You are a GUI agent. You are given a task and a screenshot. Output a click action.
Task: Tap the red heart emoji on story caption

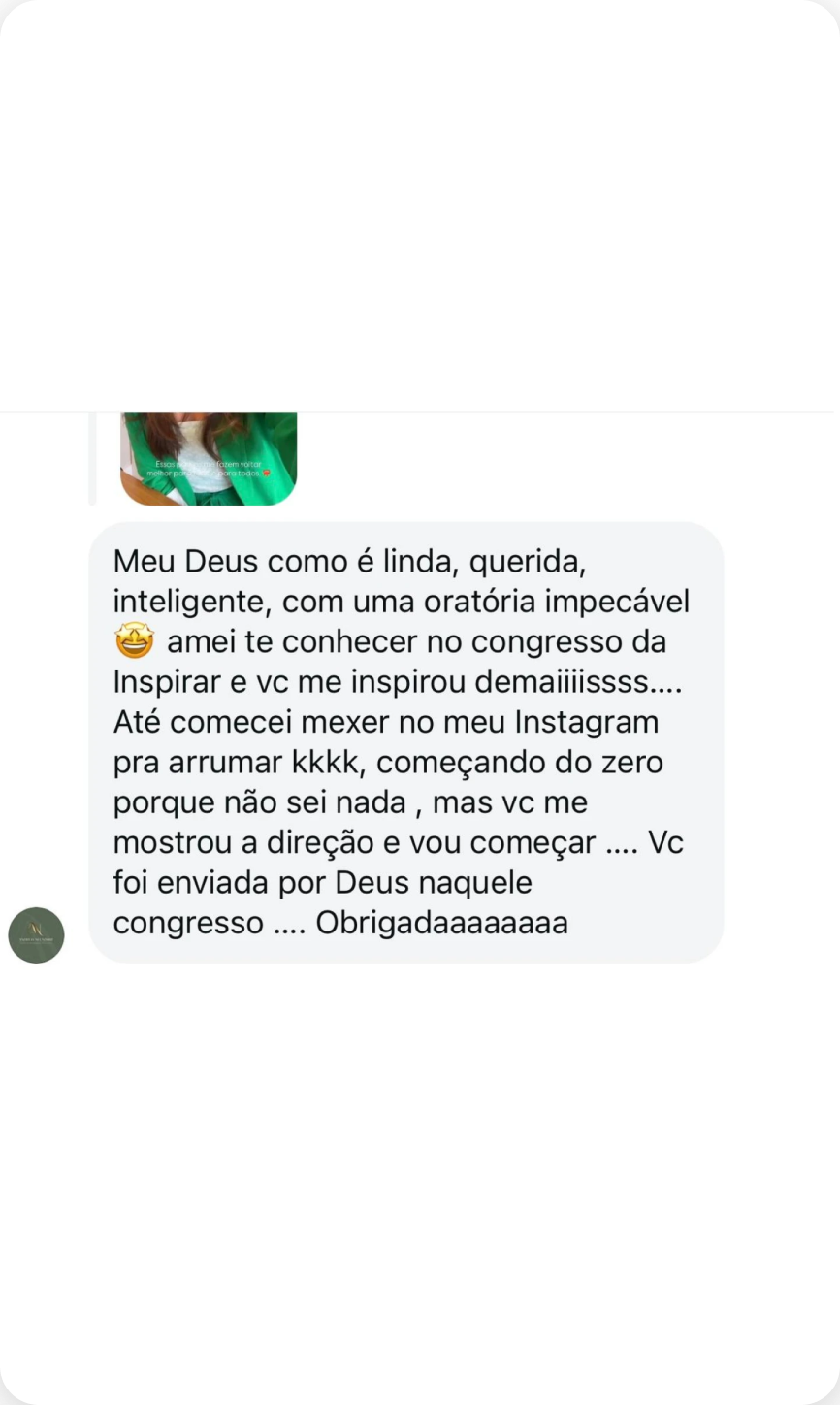click(266, 473)
